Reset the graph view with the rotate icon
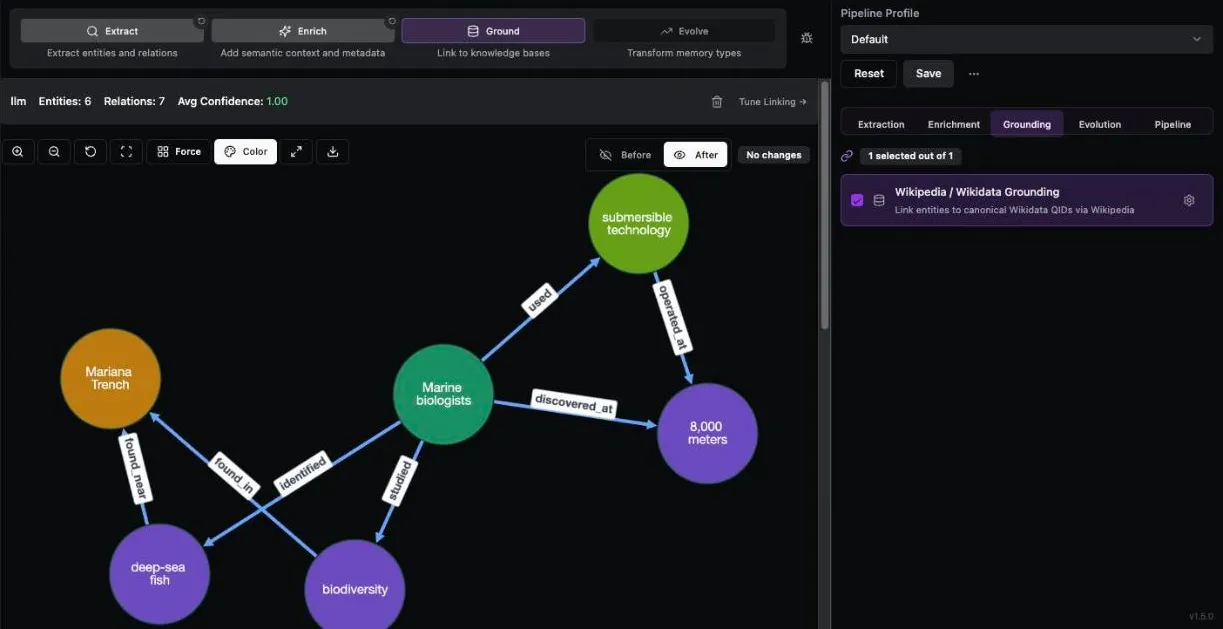The width and height of the screenshot is (1223, 629). click(90, 152)
